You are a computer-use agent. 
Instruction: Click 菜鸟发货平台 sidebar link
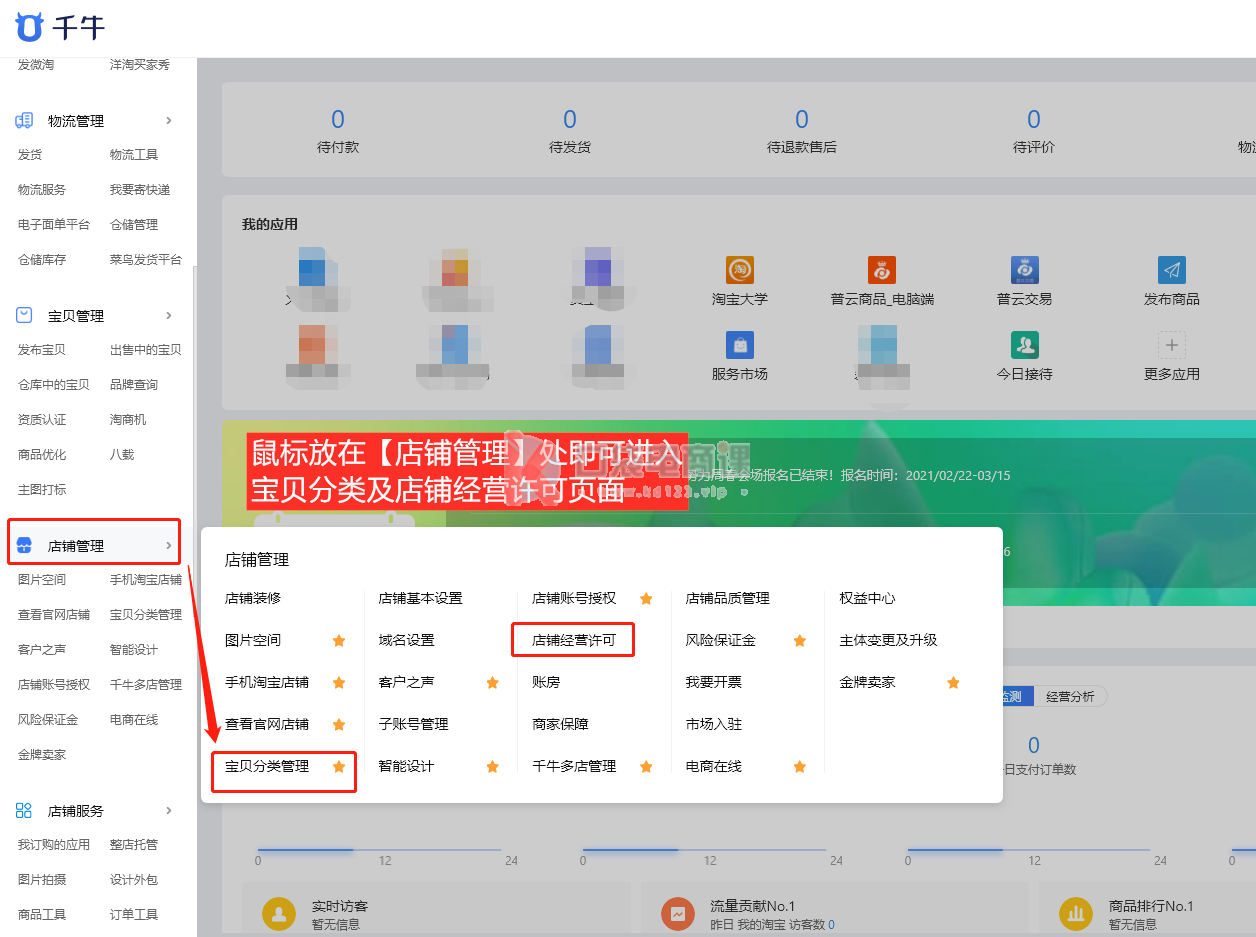146,260
